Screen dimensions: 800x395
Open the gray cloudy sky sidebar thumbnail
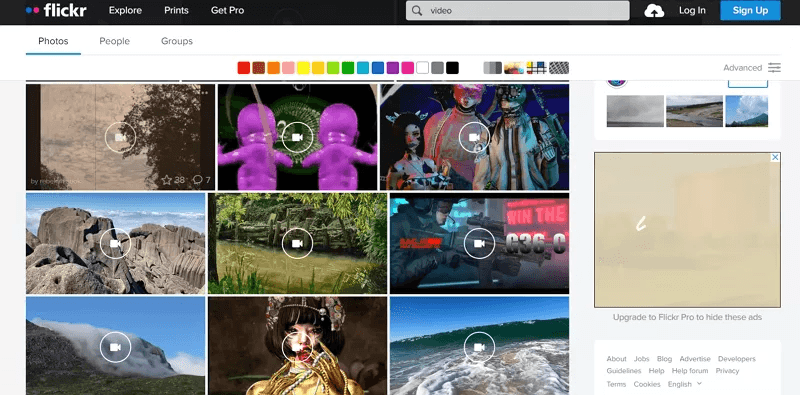pyautogui.click(x=635, y=111)
